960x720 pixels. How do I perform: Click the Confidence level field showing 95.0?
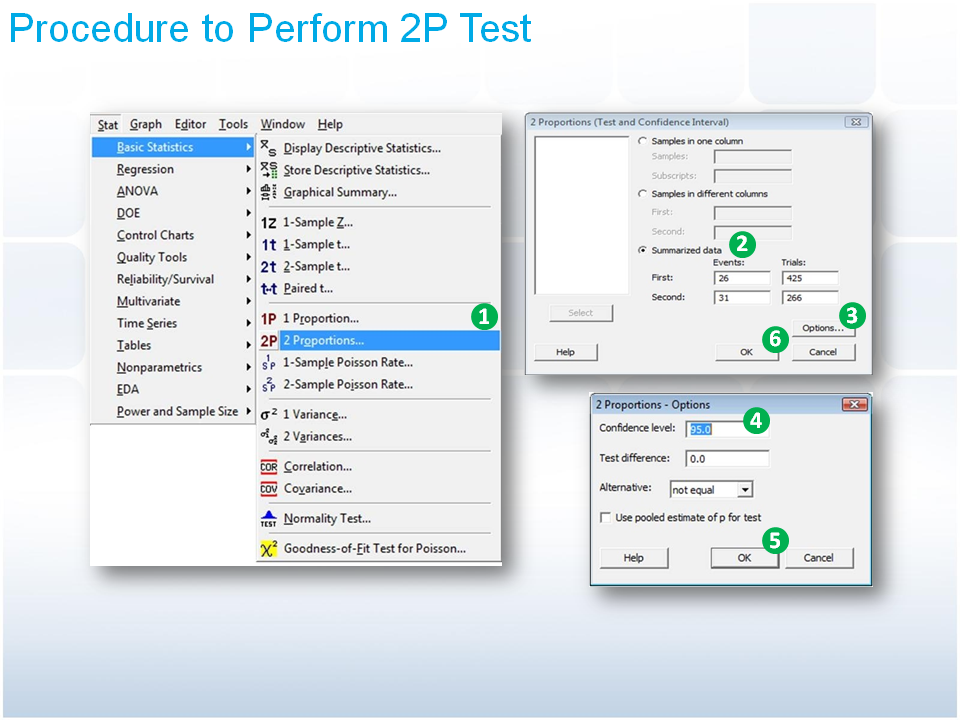tap(726, 429)
